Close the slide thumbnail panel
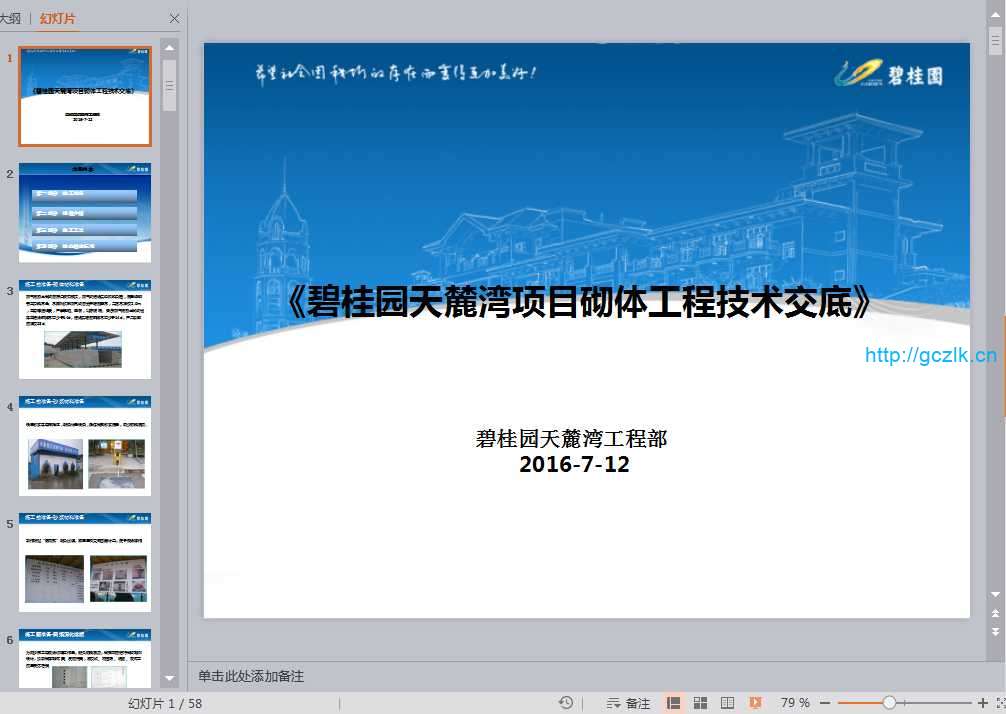This screenshot has width=1006, height=714. tap(175, 18)
